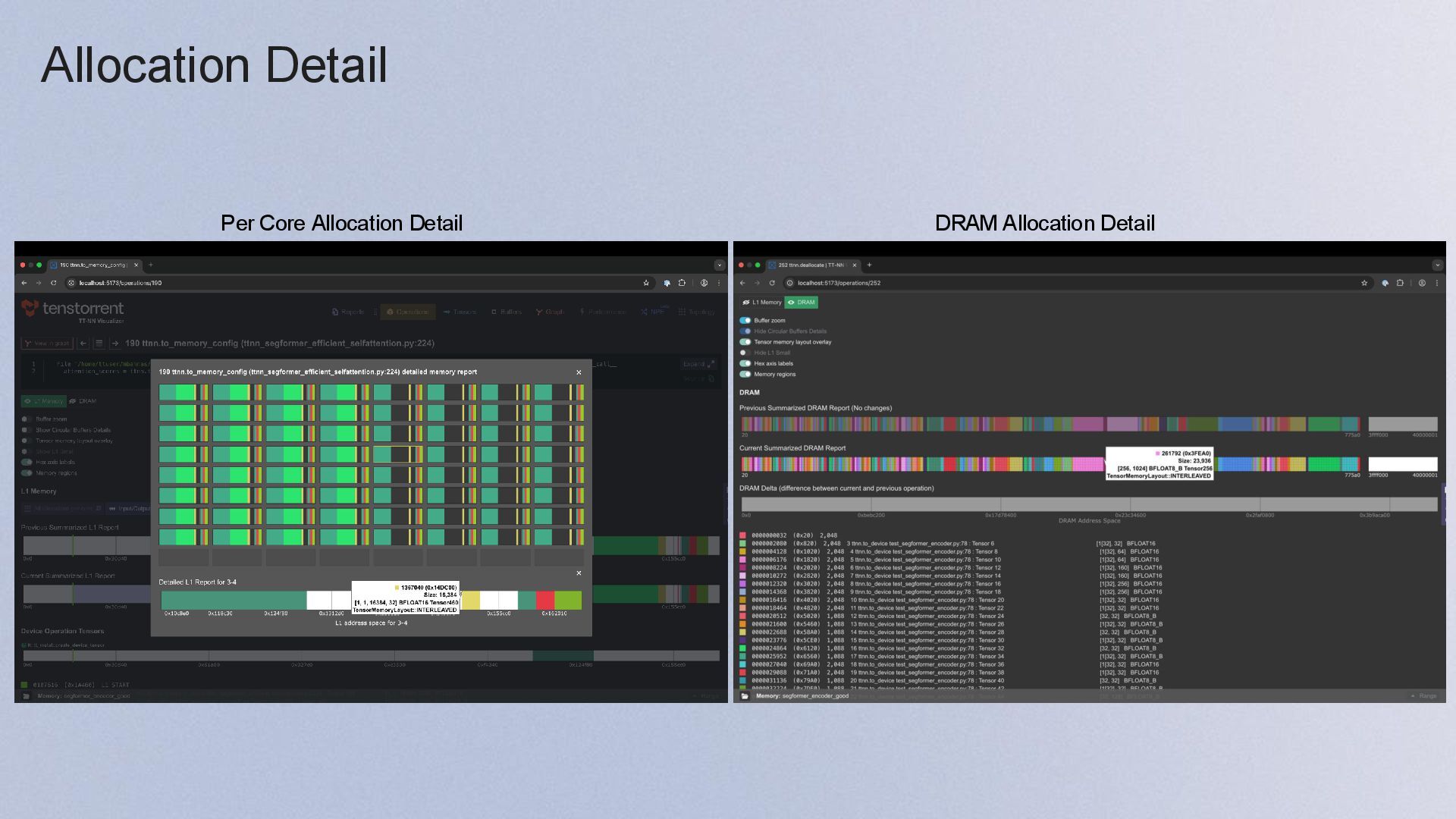Open the three-dot menu in left browser

[x=719, y=283]
